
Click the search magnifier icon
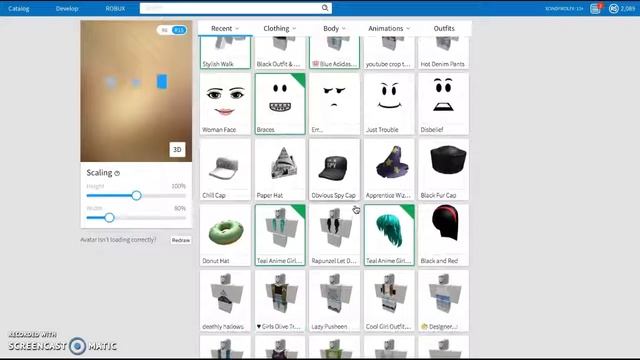pos(325,8)
